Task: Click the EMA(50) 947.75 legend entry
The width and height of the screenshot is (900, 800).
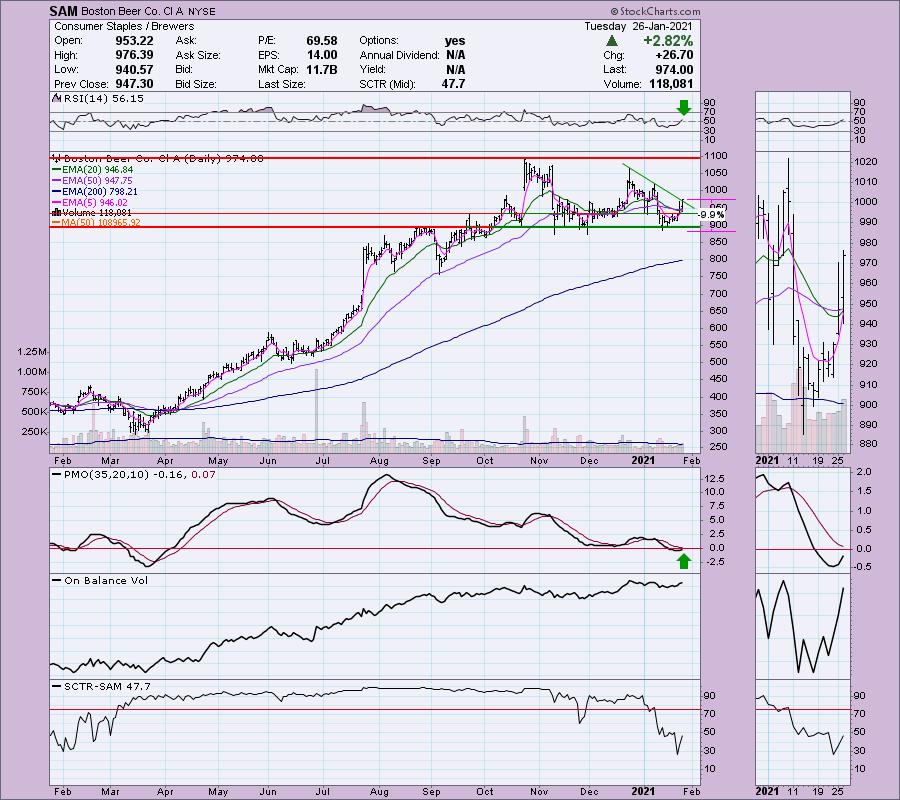Action: tap(92, 181)
